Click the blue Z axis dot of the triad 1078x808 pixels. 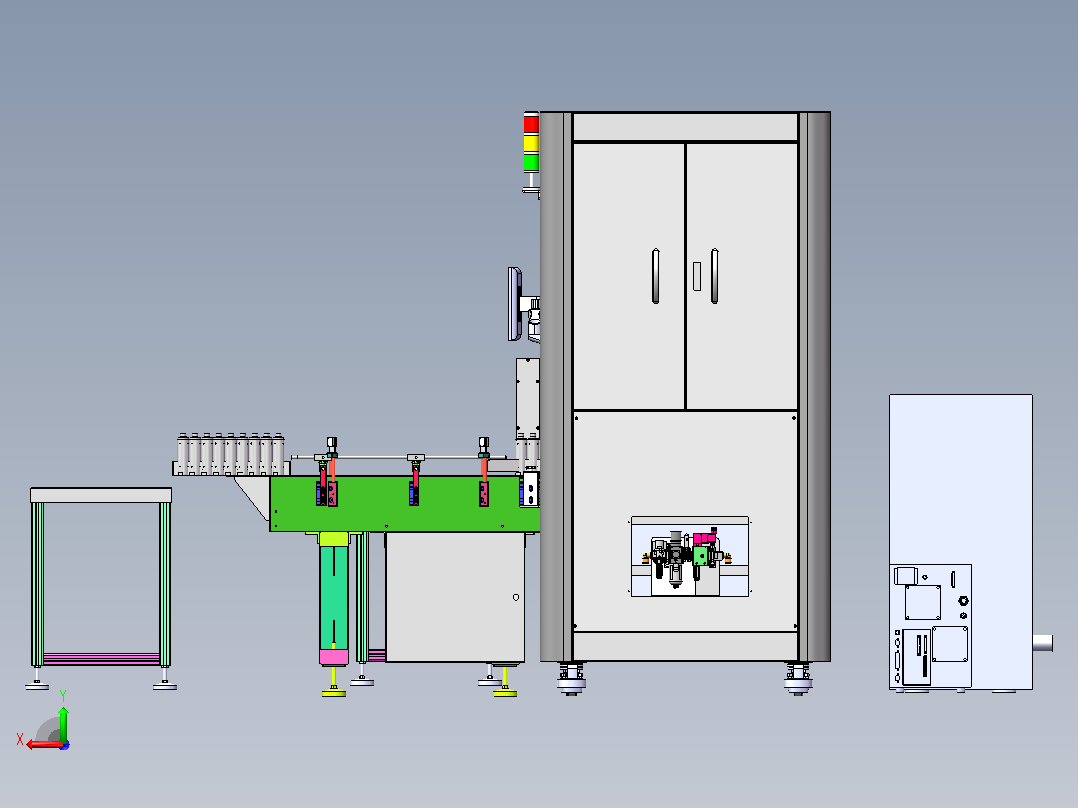click(65, 745)
